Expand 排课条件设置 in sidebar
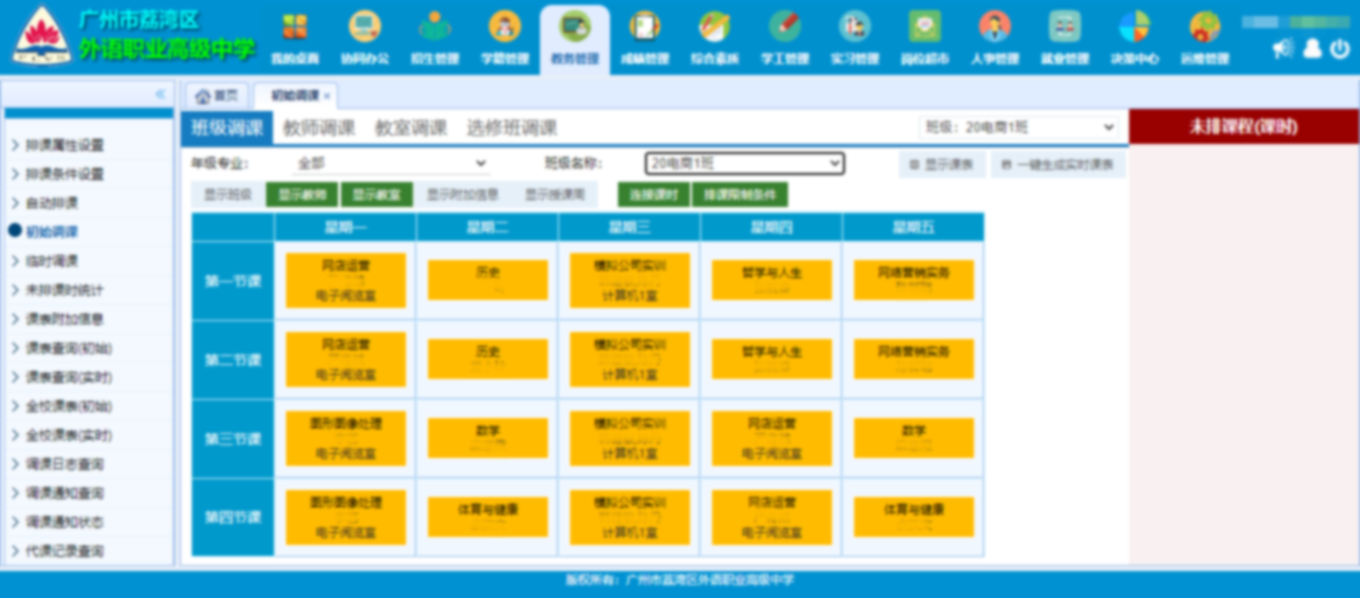Screen dimensions: 1360x598 65,174
